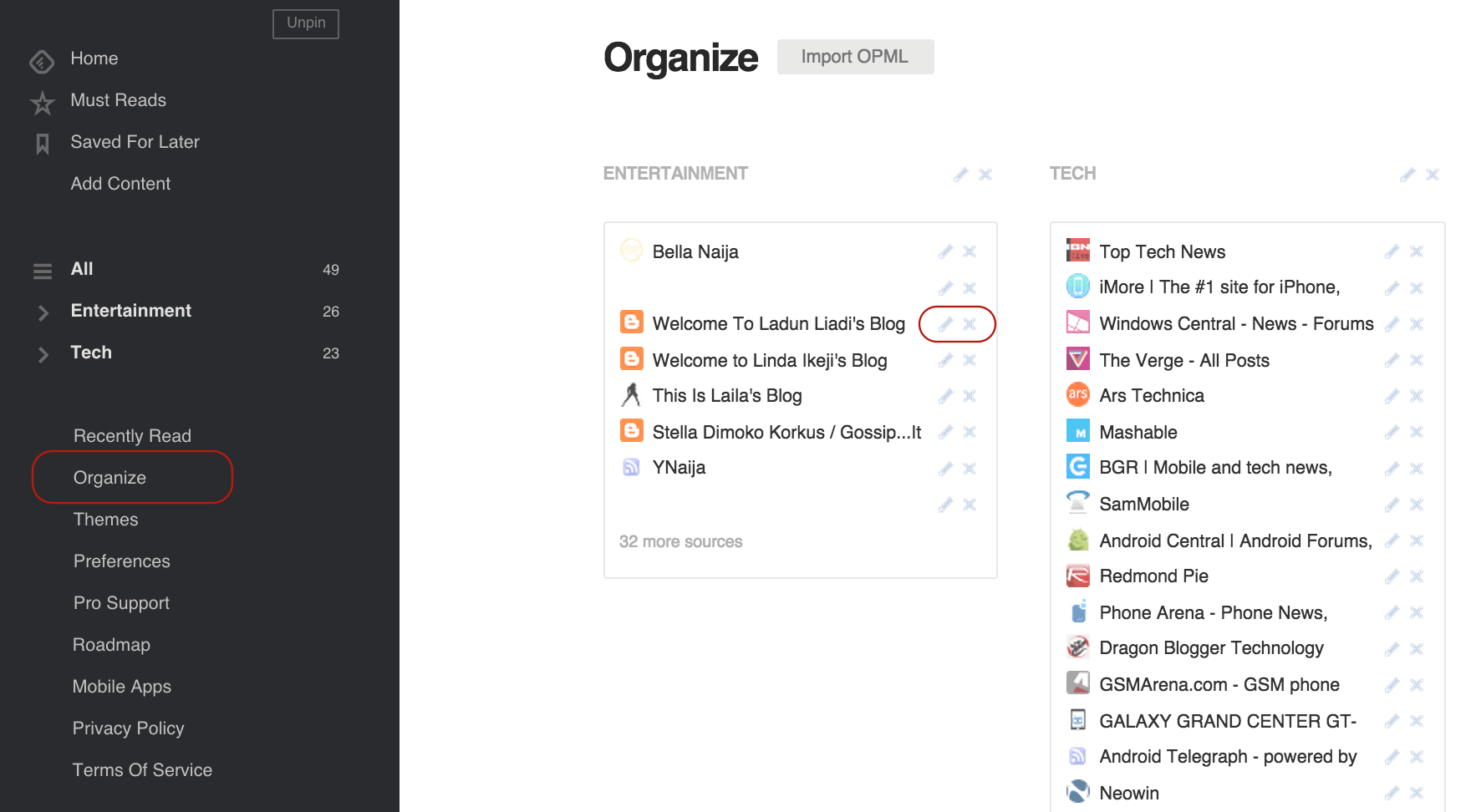Click the Unpin button
This screenshot has height=812, width=1476.
click(306, 23)
